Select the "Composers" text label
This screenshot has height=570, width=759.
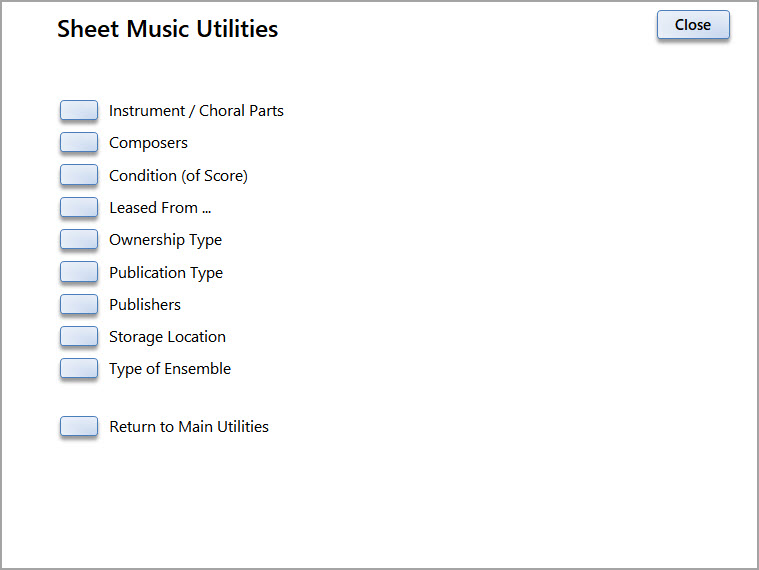pyautogui.click(x=148, y=143)
